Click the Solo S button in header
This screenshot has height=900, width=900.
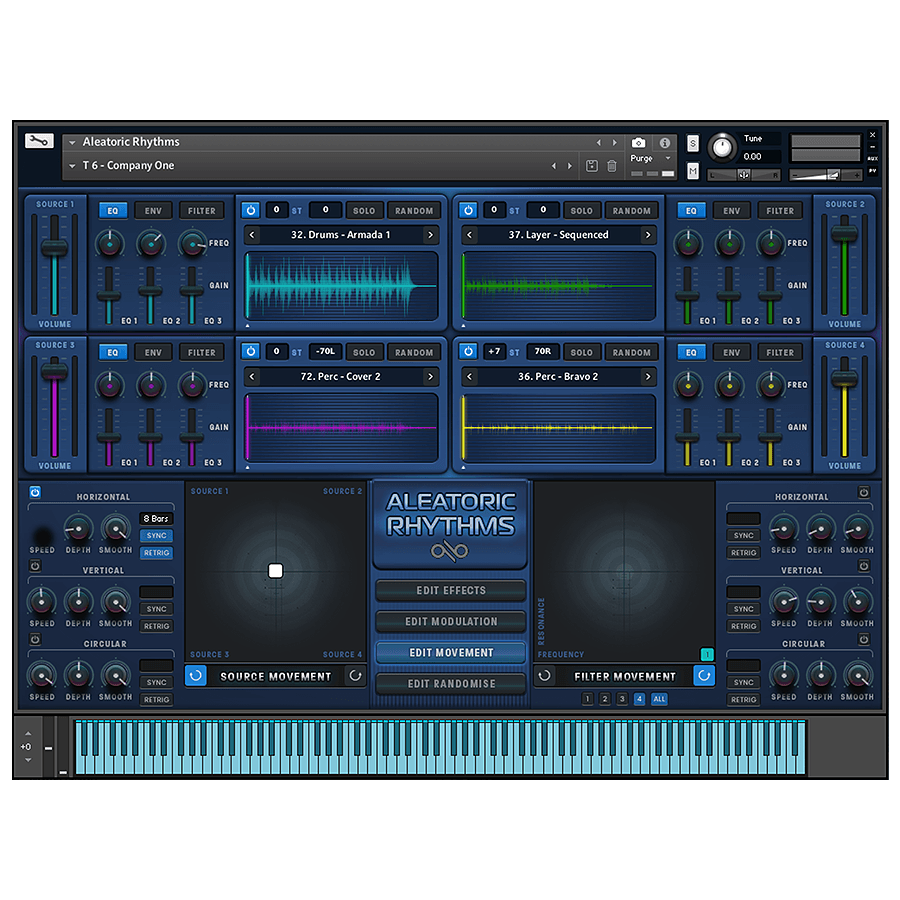tap(693, 144)
